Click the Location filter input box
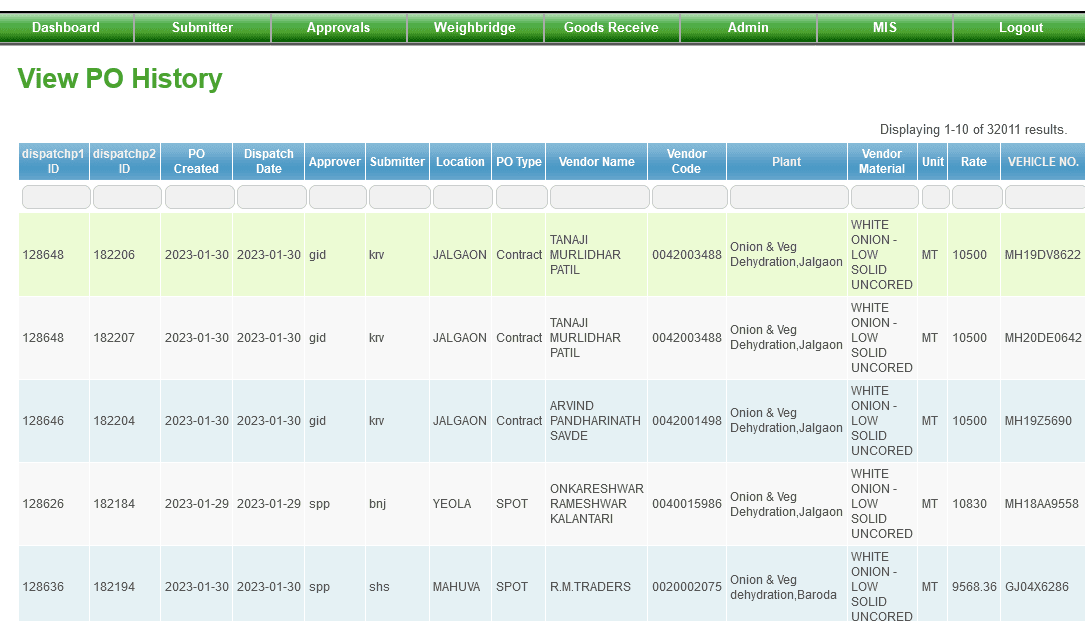The image size is (1085, 621). [x=460, y=196]
